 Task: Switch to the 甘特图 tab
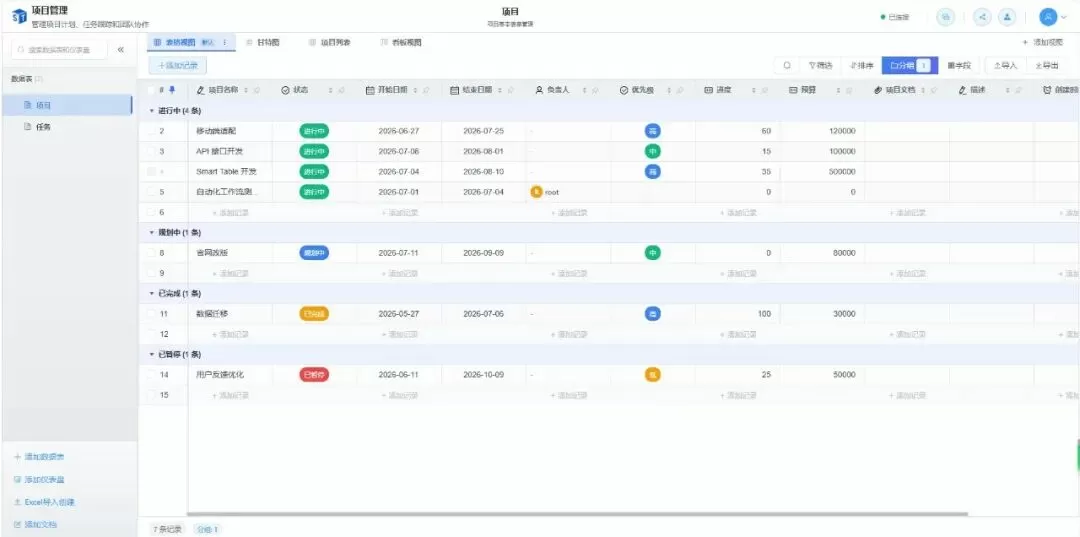click(263, 43)
